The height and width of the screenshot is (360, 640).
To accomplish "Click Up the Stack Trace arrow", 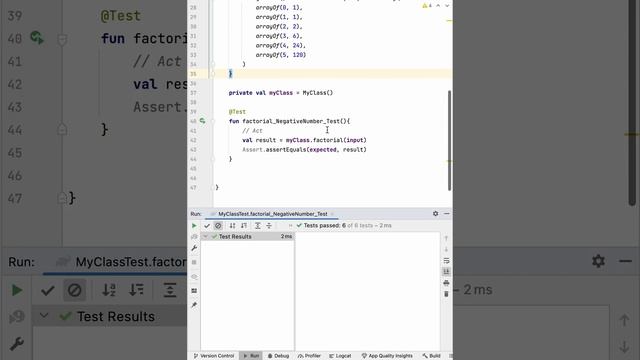I will [446, 238].
